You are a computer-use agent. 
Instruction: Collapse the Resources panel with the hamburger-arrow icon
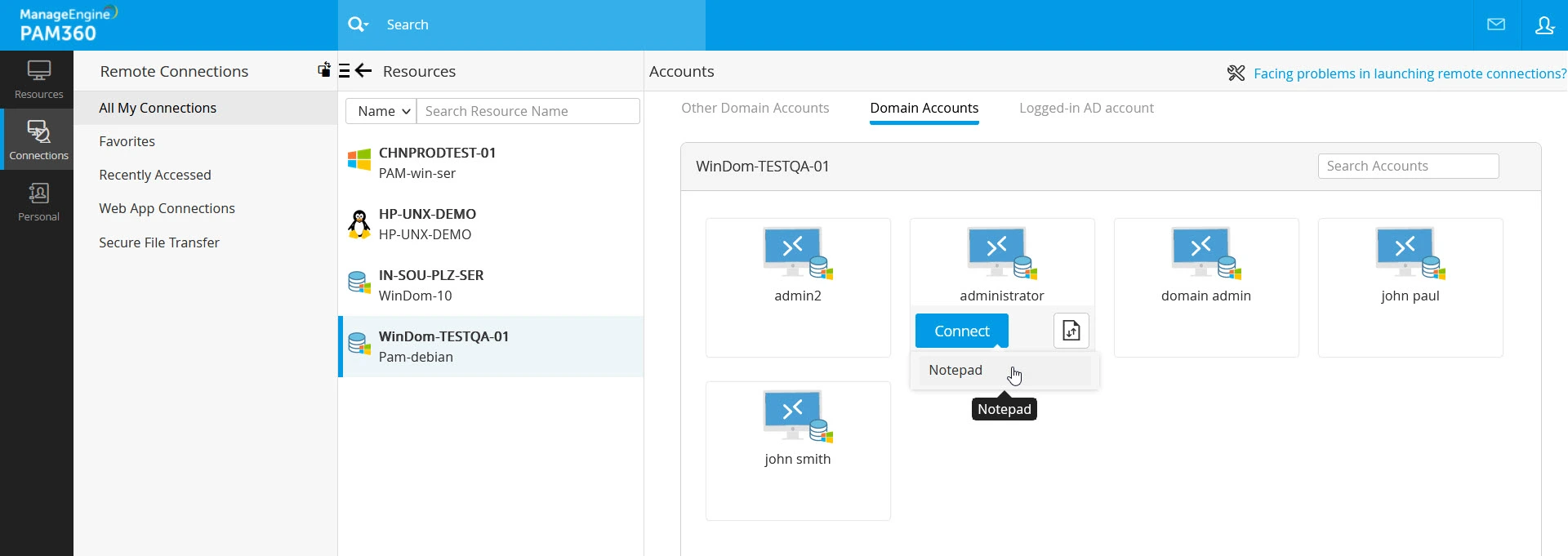(x=355, y=71)
